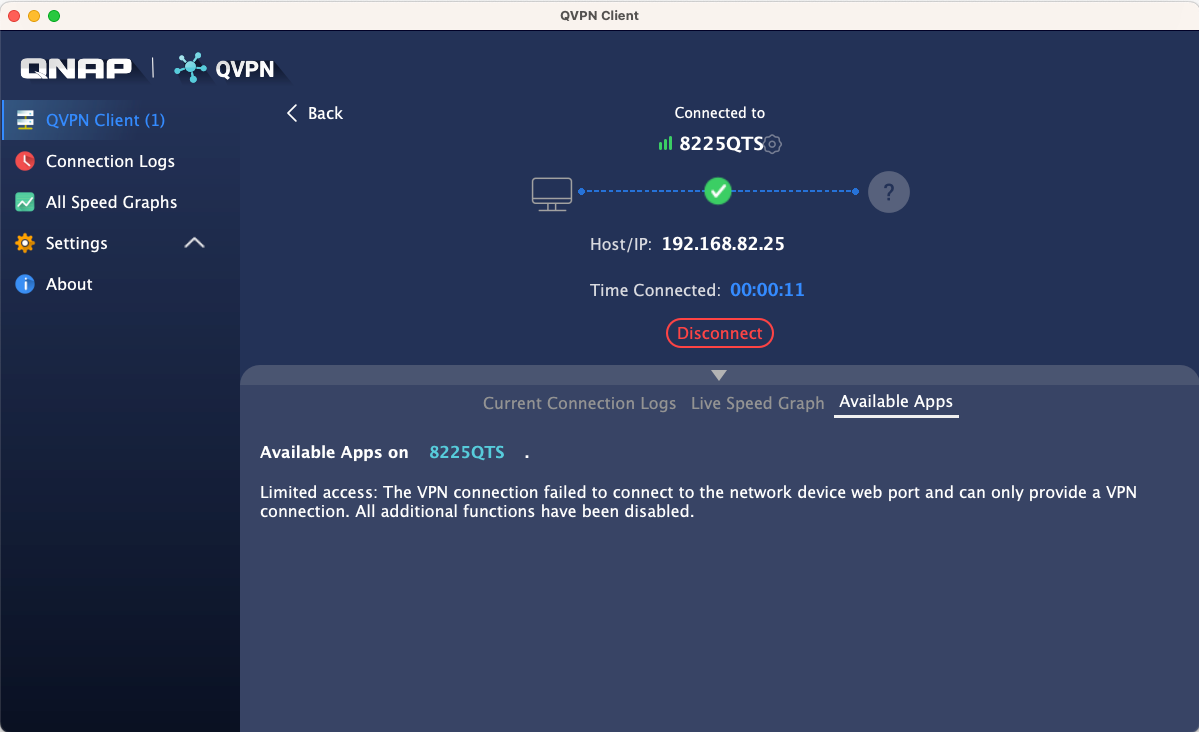Open the Live Speed Graph tab
This screenshot has height=732, width=1199.
[x=757, y=403]
